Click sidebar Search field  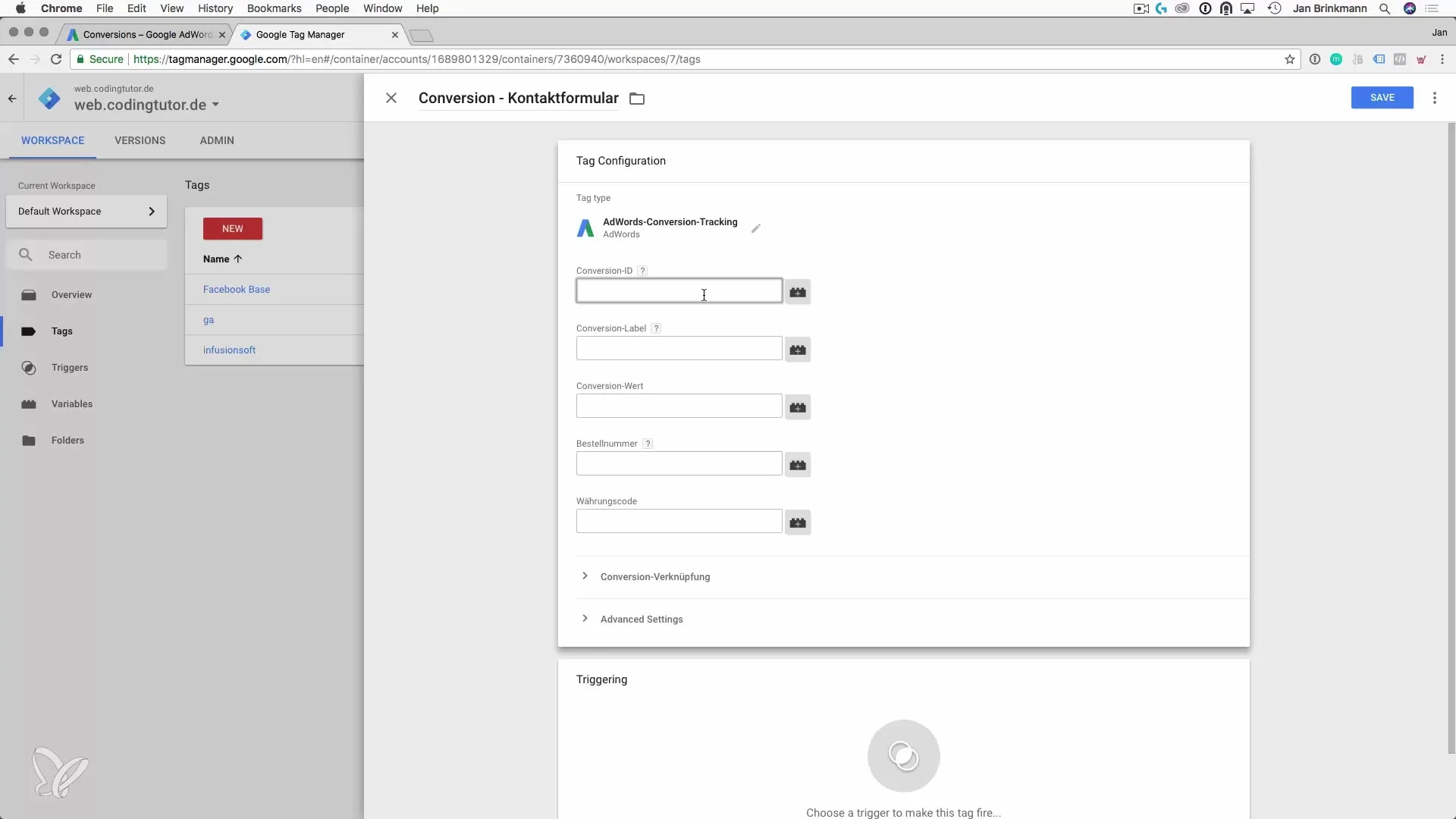[x=86, y=256]
